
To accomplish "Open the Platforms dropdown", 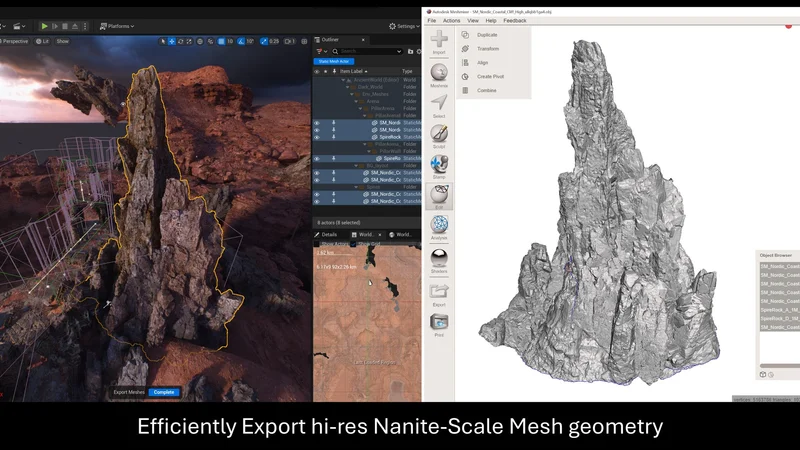I will click(117, 26).
